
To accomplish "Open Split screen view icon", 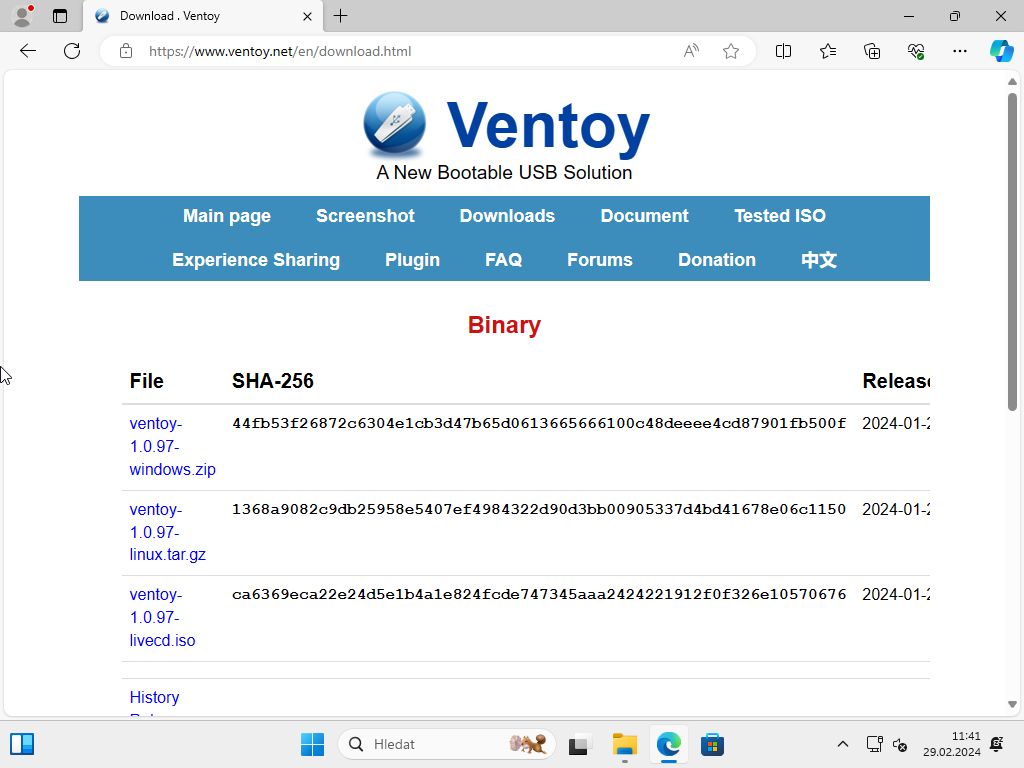I will pos(784,51).
